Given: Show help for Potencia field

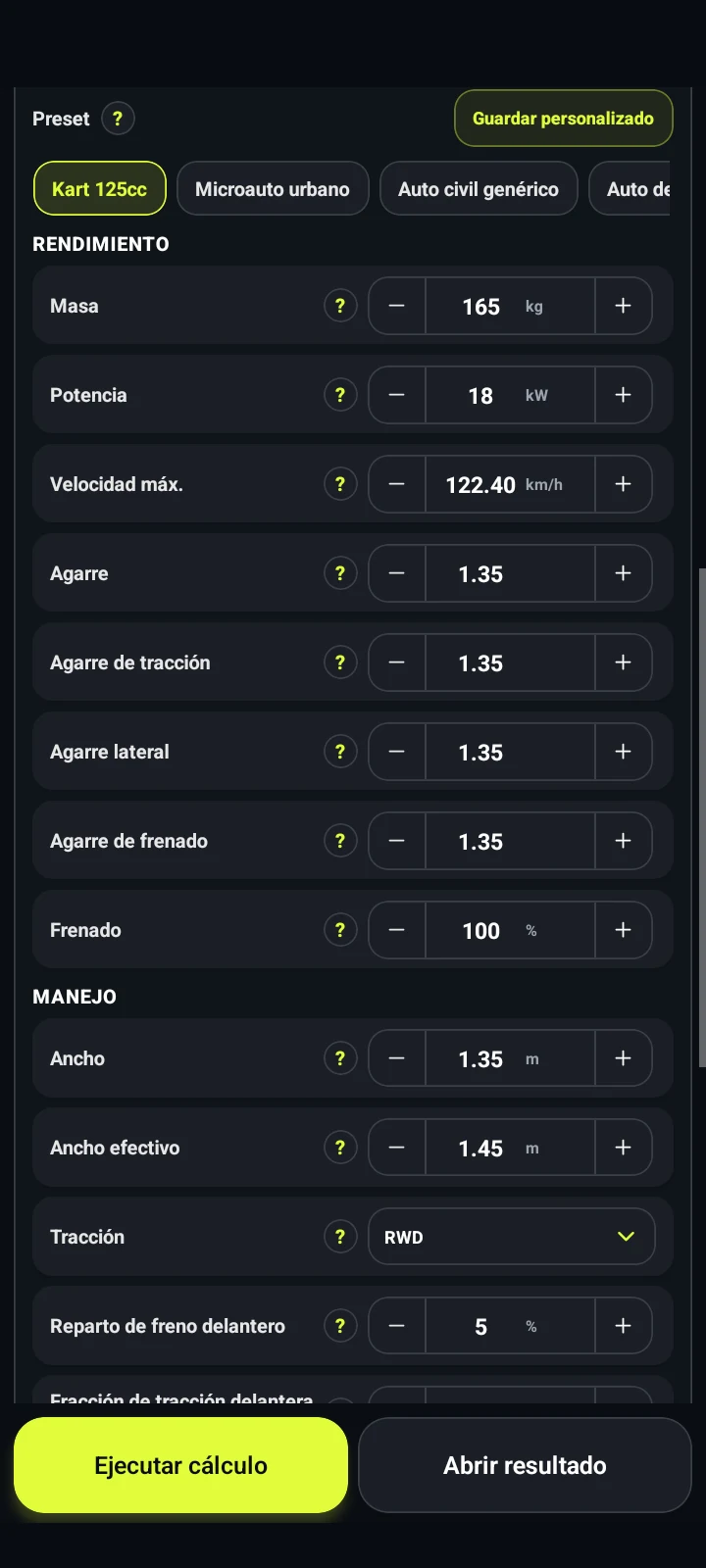Looking at the screenshot, I should coord(340,395).
